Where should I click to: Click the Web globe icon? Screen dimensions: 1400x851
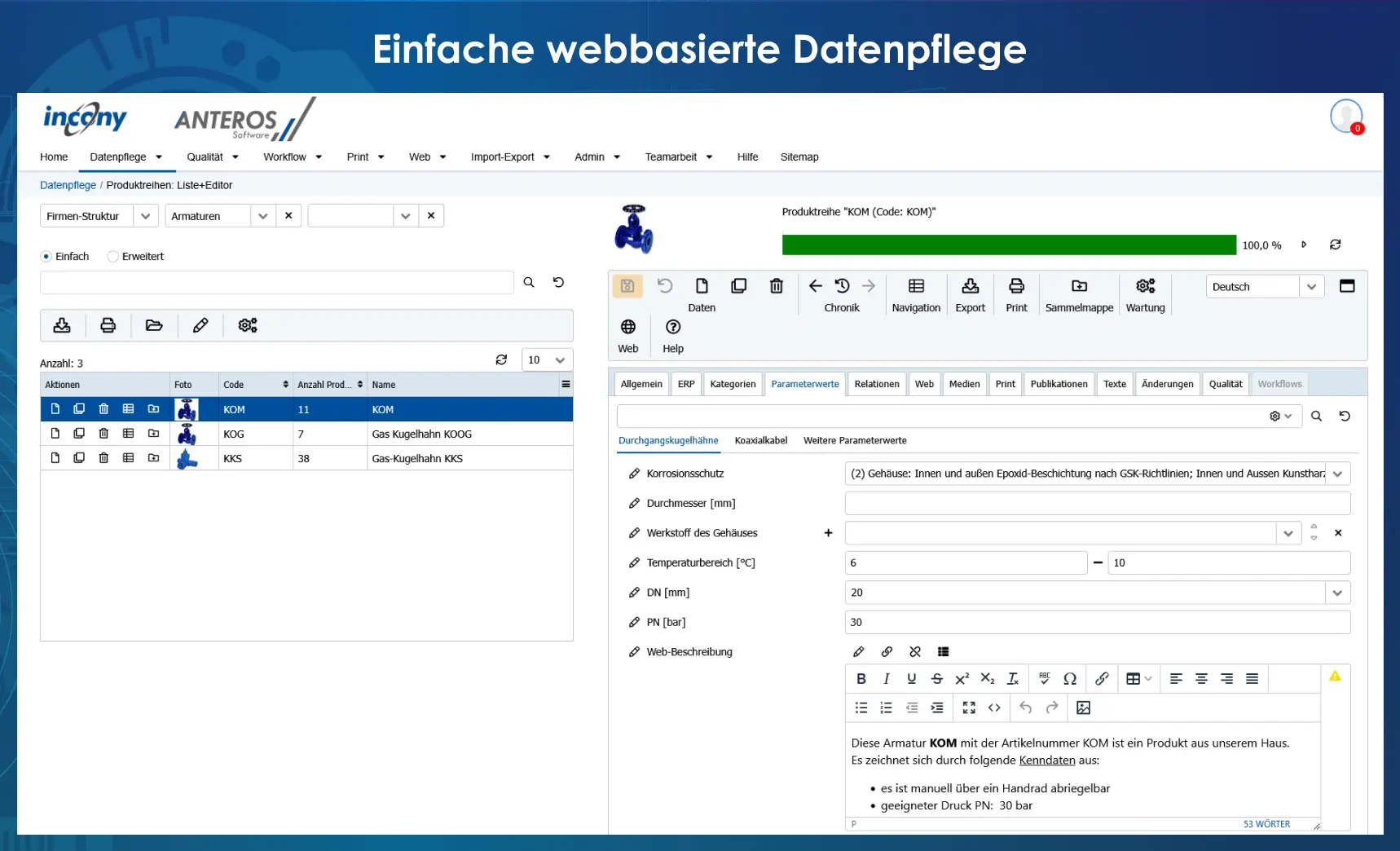point(628,327)
